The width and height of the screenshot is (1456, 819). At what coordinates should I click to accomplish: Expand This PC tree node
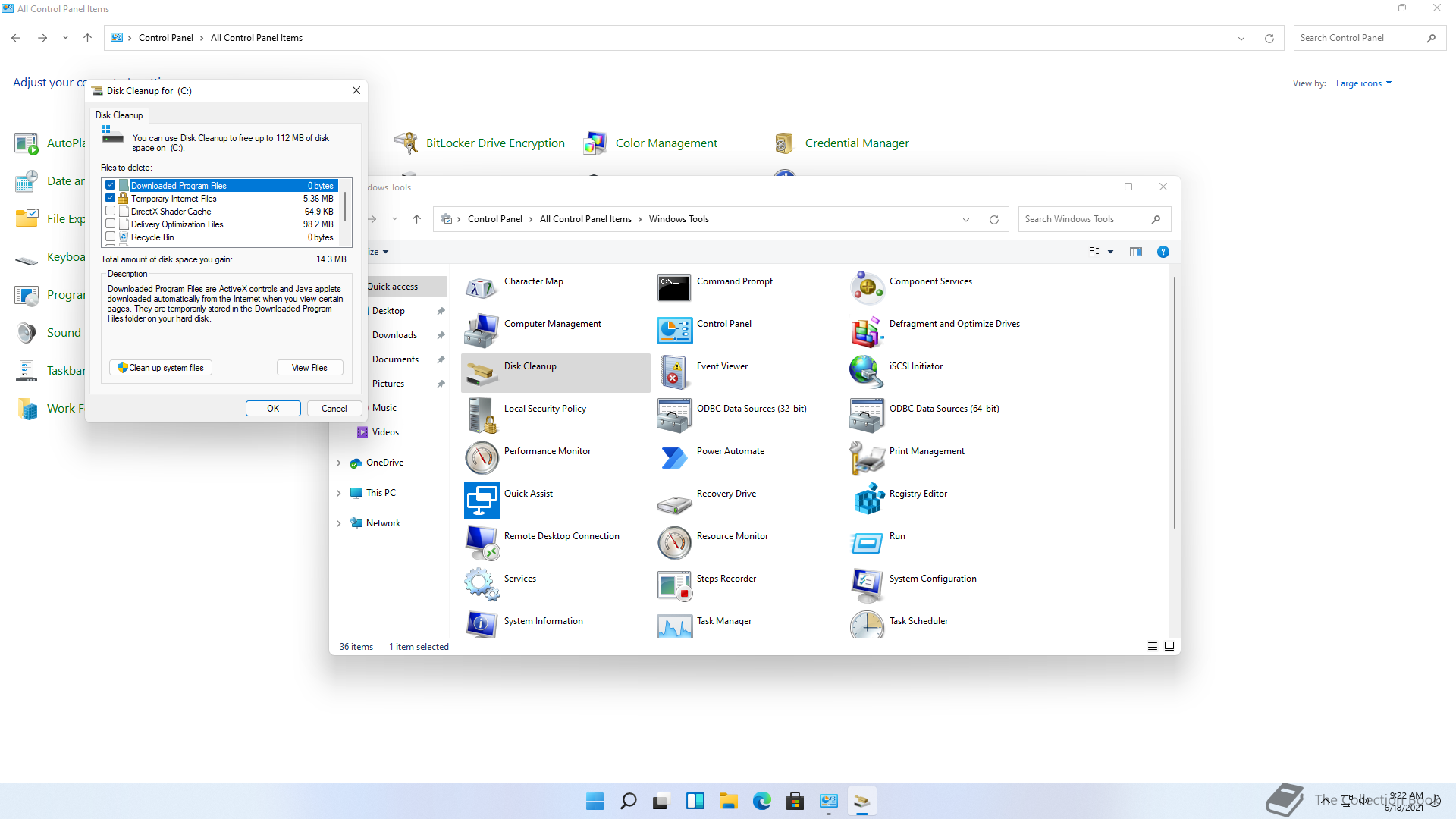click(339, 493)
